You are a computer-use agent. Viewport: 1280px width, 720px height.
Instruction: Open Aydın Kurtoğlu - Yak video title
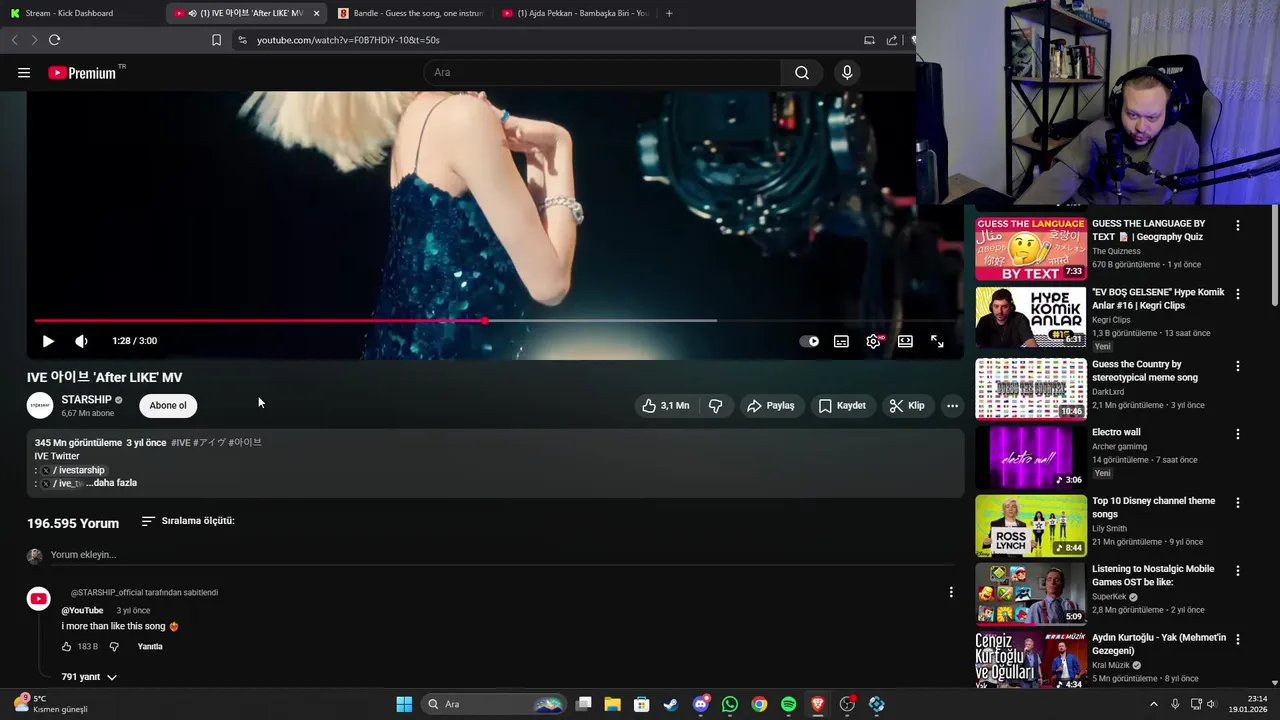tap(1158, 644)
